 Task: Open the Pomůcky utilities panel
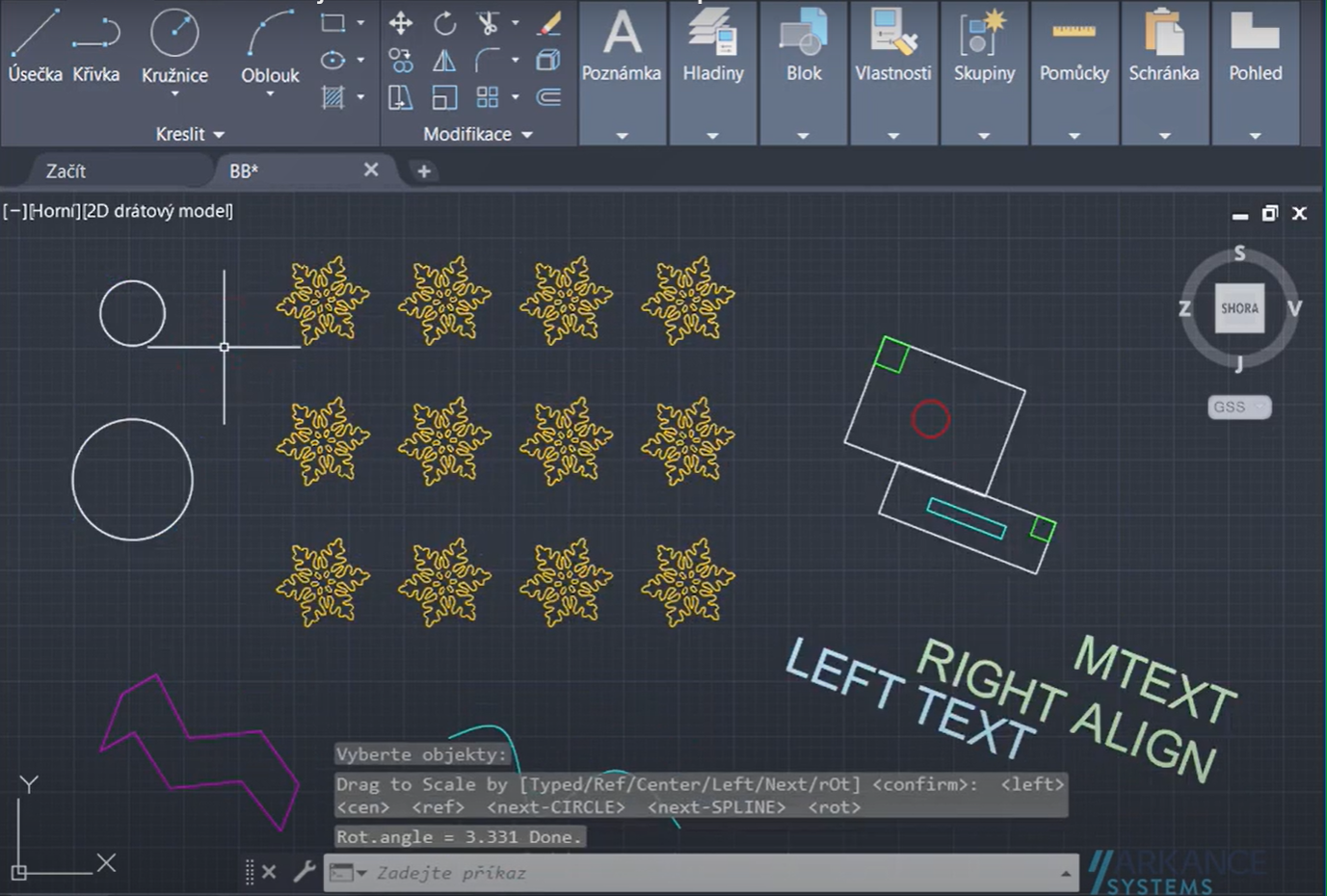1075,73
